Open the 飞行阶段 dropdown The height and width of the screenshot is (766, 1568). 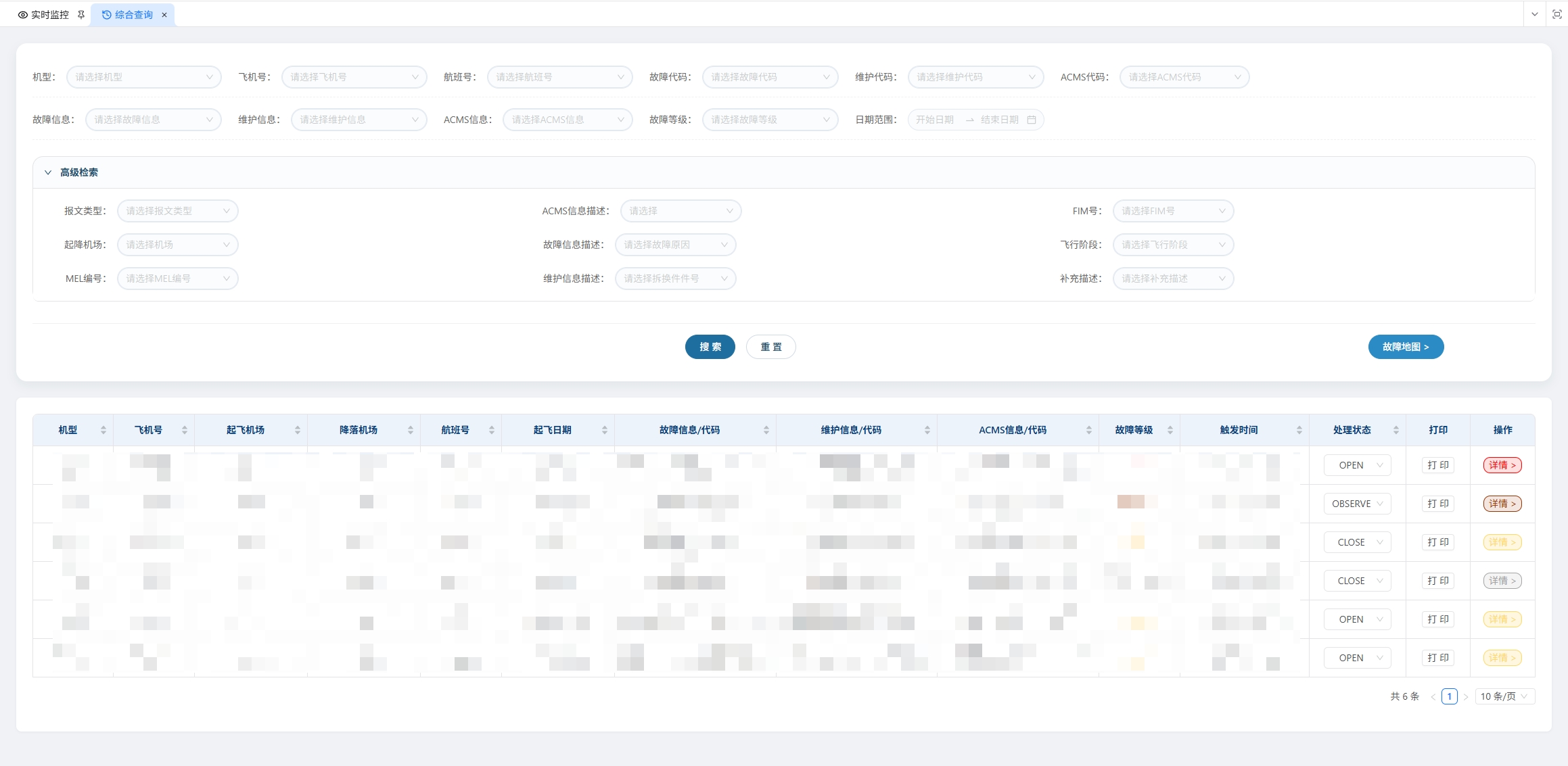(x=1174, y=245)
